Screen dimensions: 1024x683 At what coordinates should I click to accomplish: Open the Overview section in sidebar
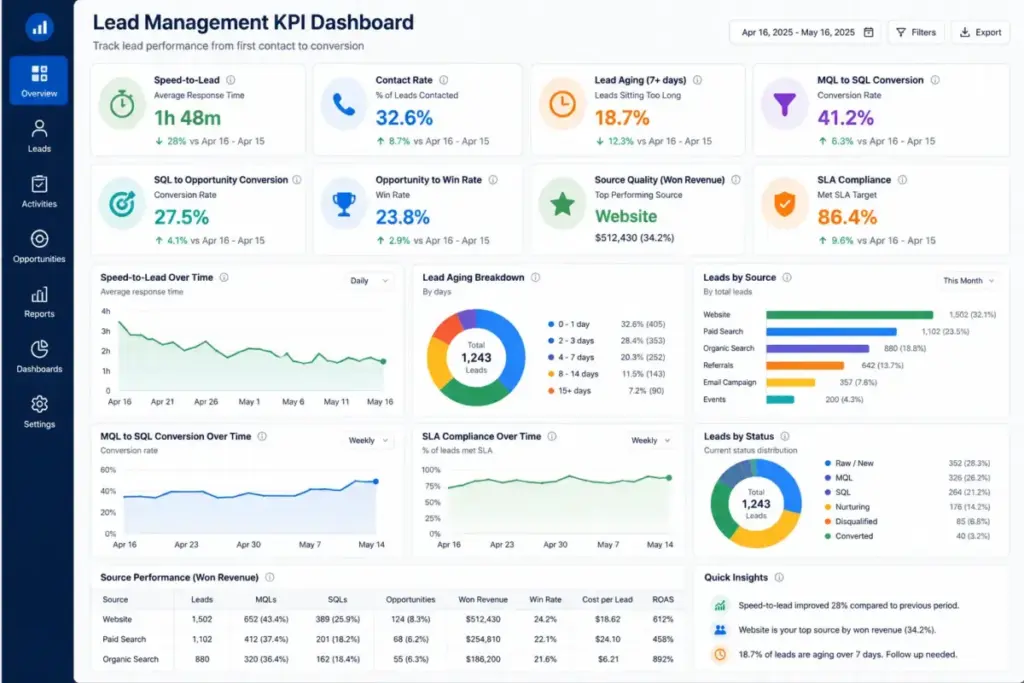coord(39,80)
